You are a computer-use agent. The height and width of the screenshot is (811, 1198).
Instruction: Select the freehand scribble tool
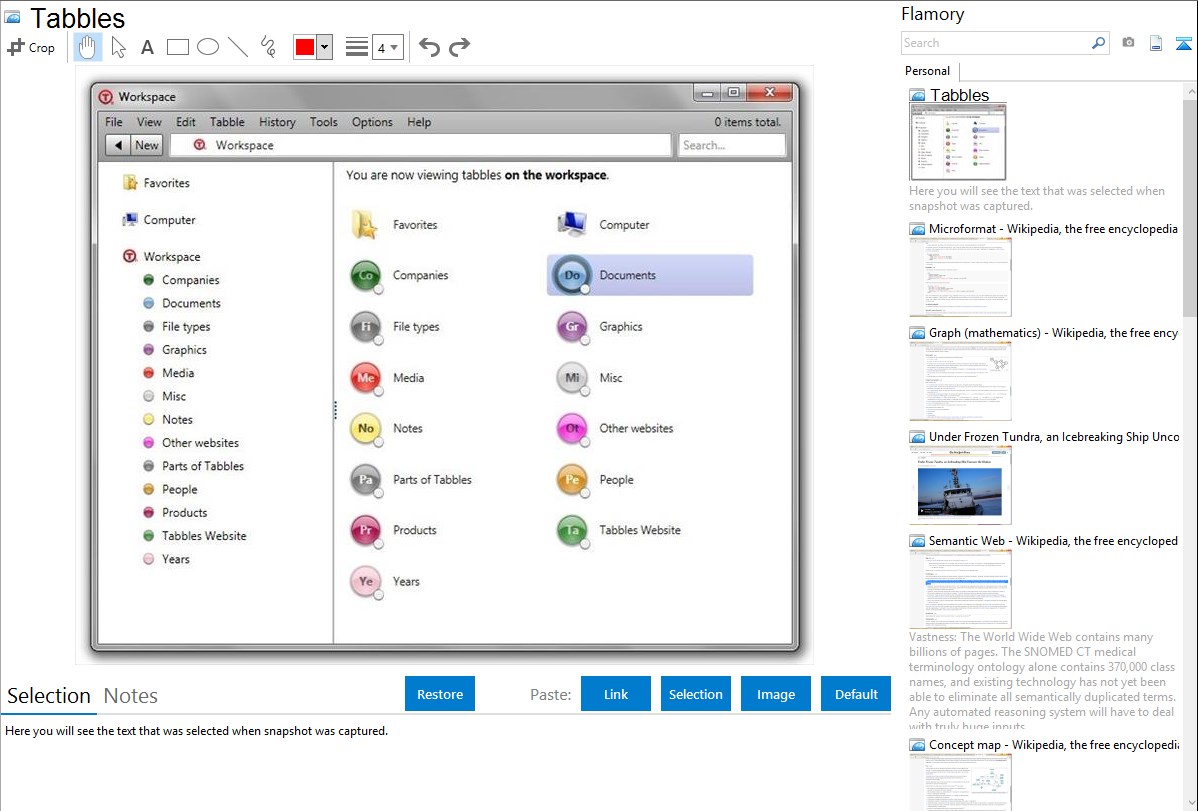[268, 47]
